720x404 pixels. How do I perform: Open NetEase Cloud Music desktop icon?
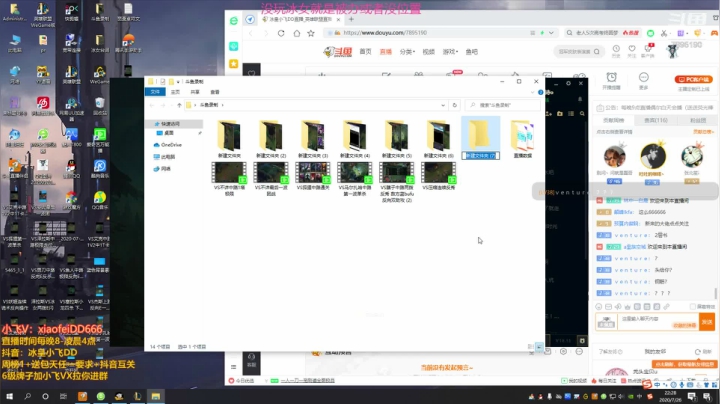coord(43,107)
